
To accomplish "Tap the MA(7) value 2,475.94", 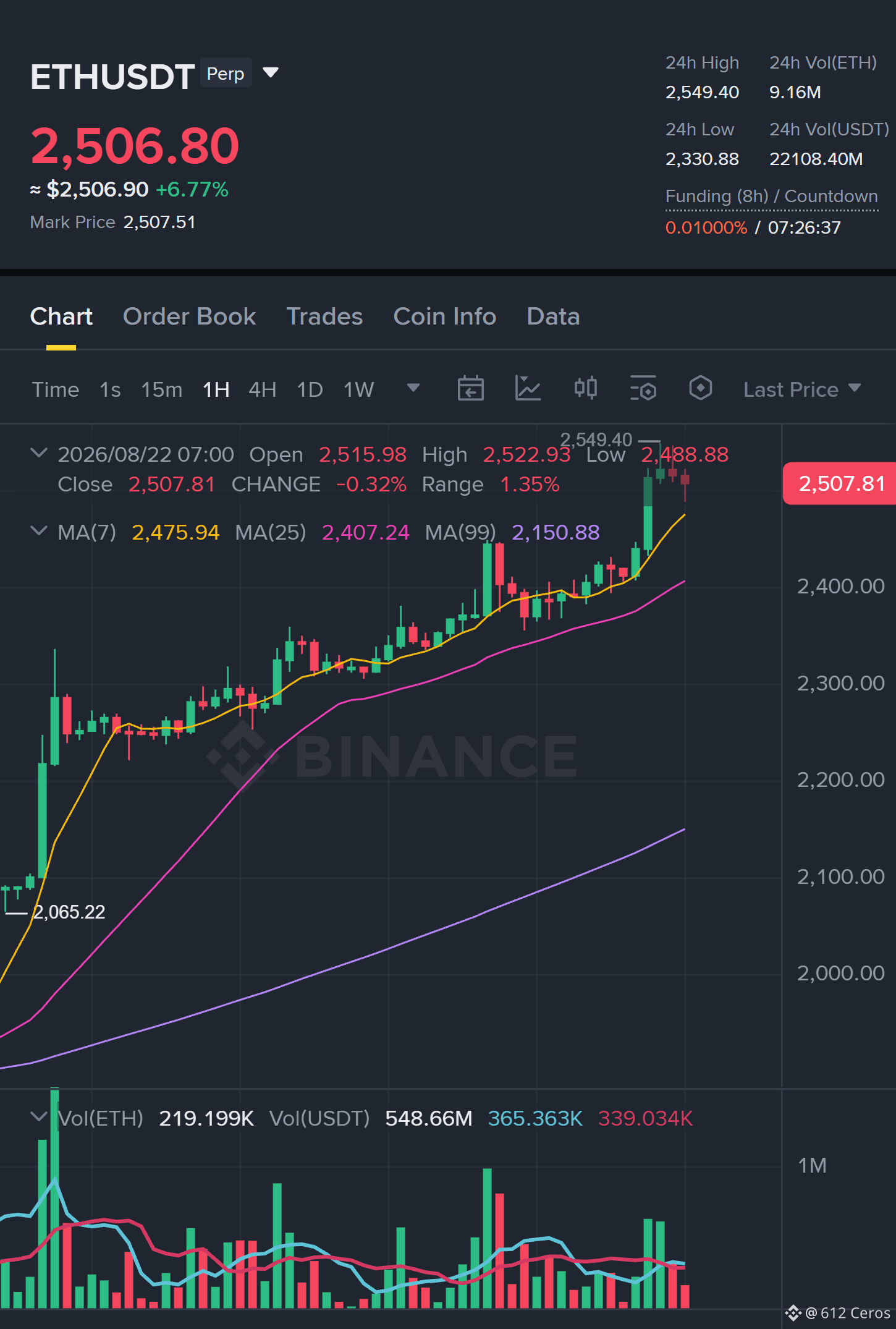I will click(x=175, y=532).
